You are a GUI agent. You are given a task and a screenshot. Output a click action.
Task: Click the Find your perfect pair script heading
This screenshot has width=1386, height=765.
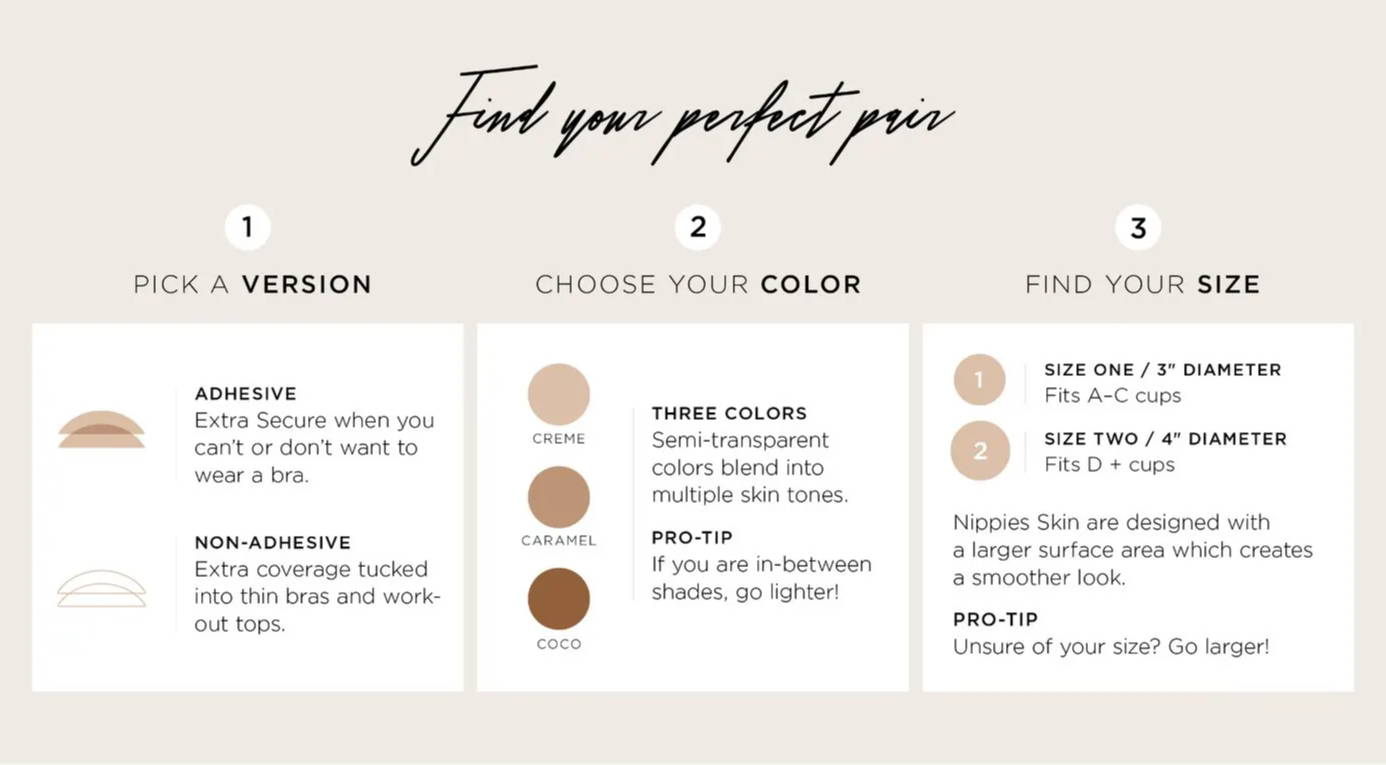[683, 115]
